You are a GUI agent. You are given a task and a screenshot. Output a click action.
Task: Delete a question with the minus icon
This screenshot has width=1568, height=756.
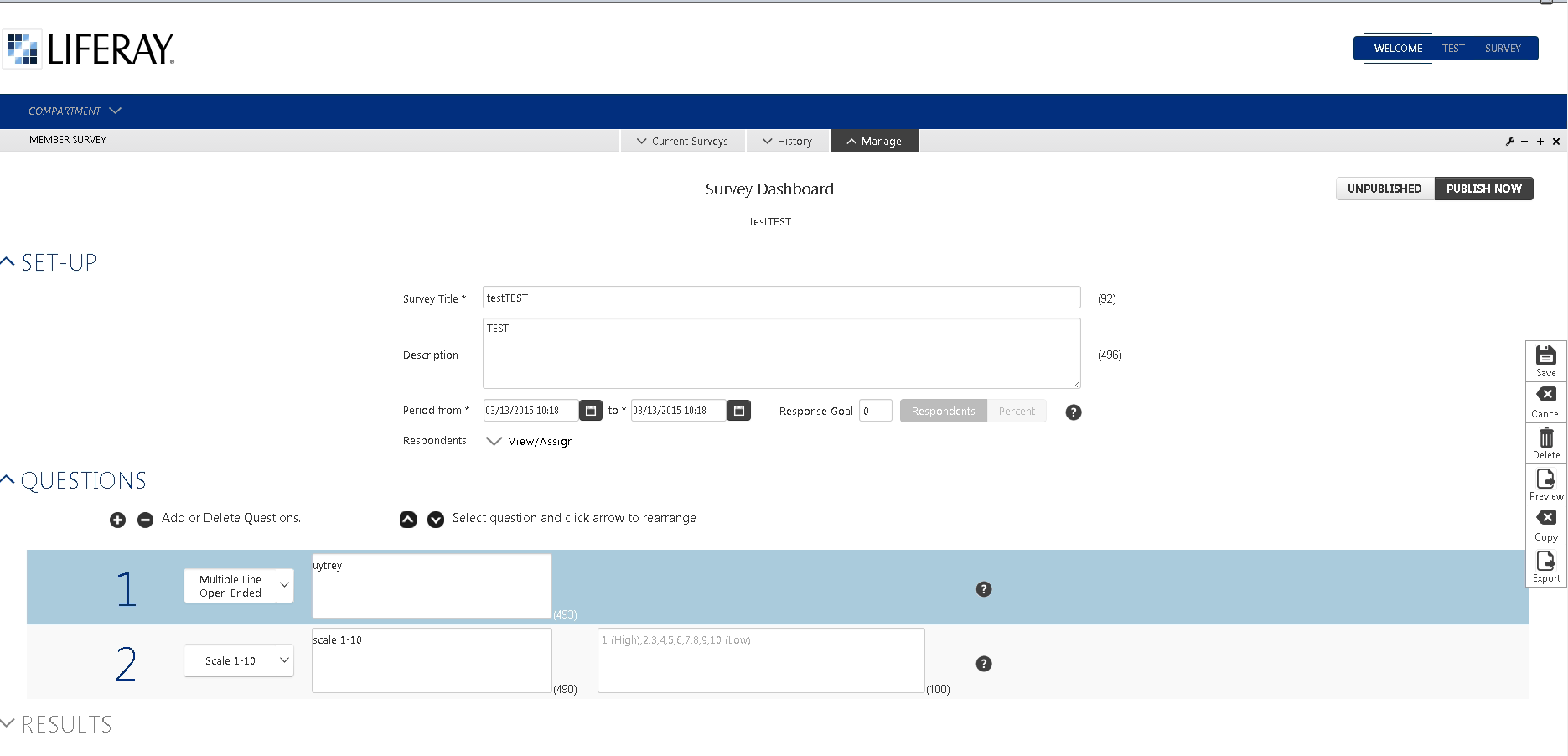[x=145, y=520]
